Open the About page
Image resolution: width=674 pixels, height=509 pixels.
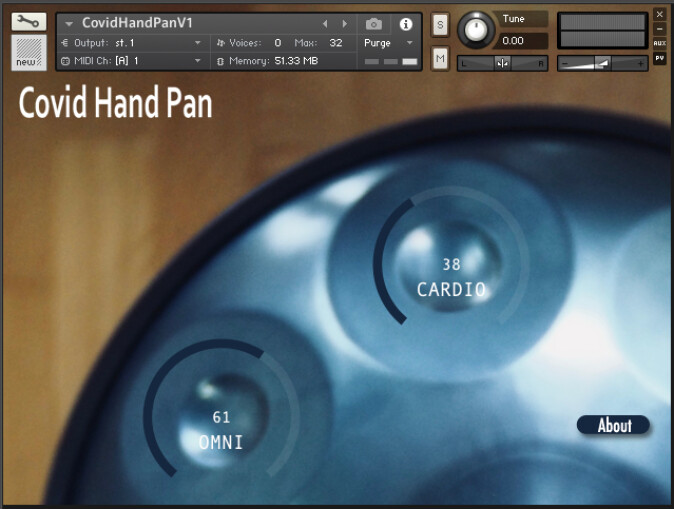coord(613,425)
